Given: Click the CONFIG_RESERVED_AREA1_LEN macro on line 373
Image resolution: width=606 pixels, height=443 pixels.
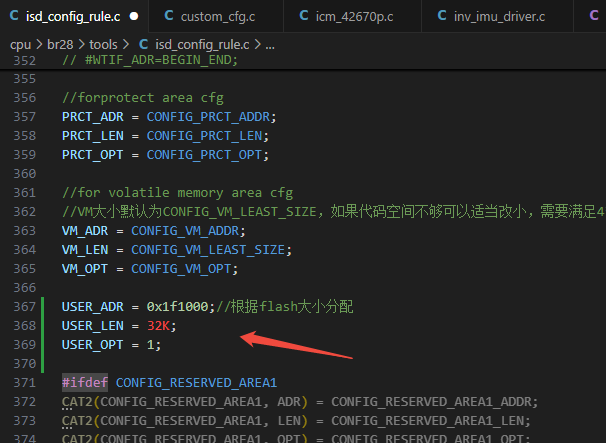Looking at the screenshot, I should (427, 421).
